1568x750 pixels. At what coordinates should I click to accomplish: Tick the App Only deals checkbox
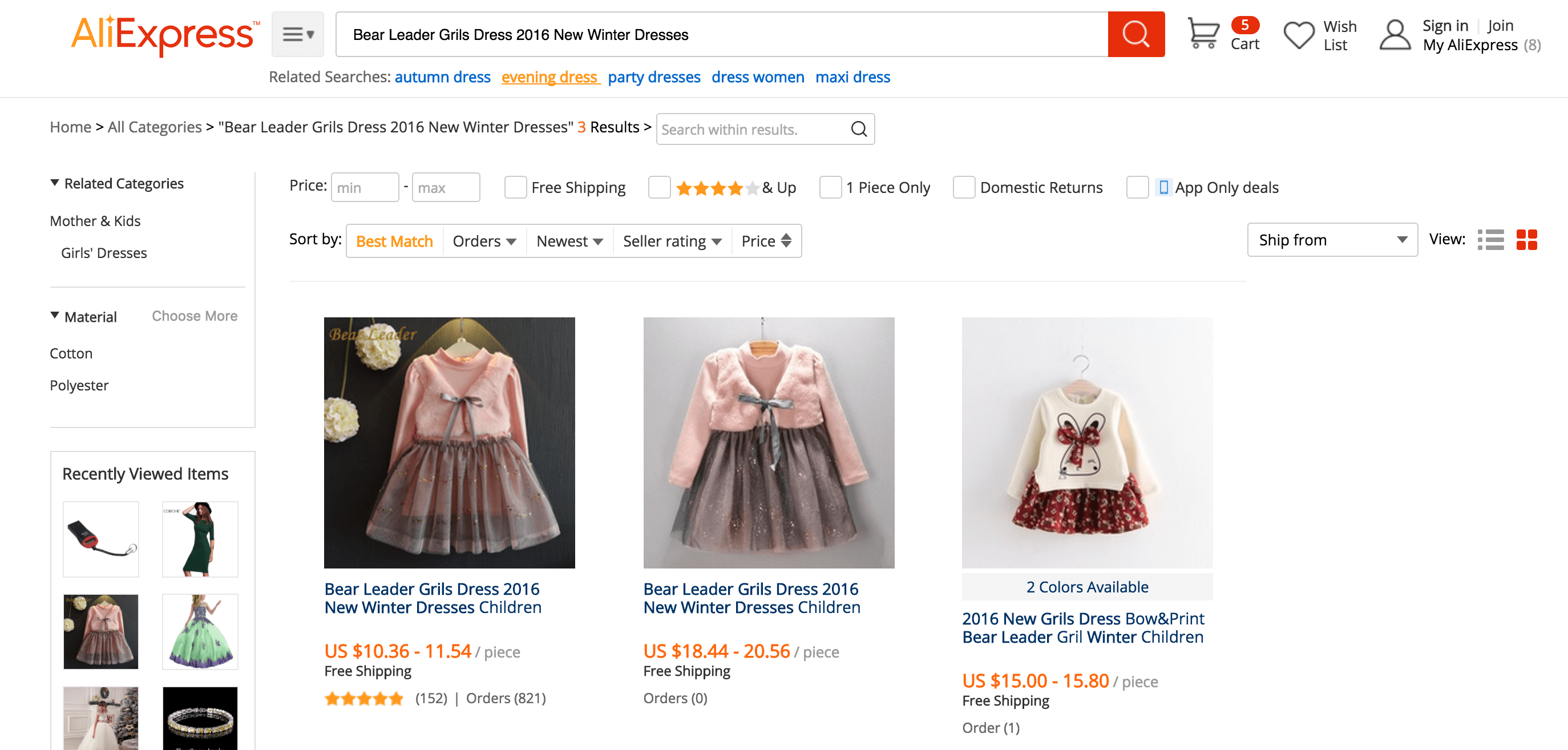[x=1137, y=187]
